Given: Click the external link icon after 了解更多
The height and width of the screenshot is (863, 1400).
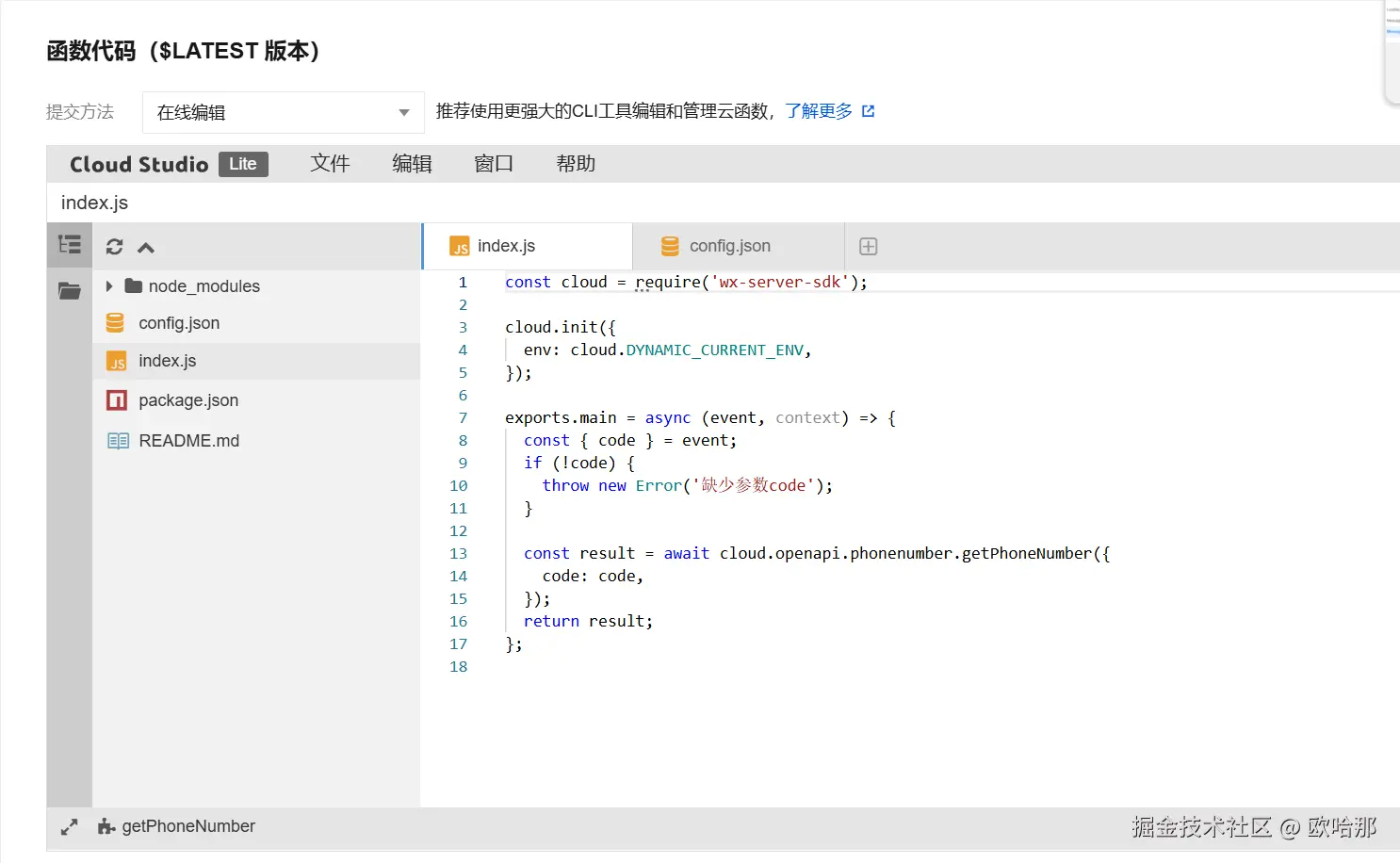Looking at the screenshot, I should (869, 111).
